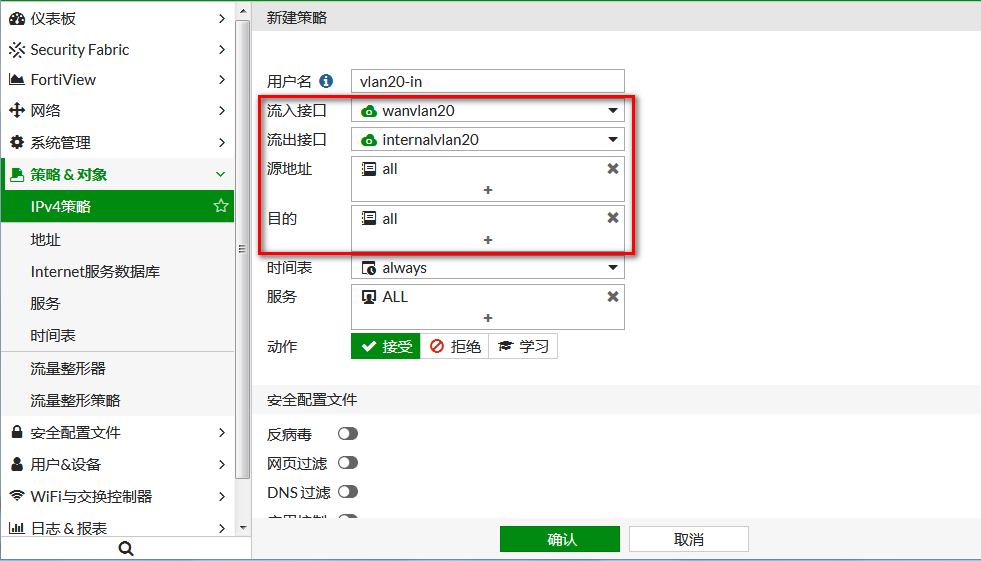This screenshot has height=561, width=981.
Task: Enable the 反病毒 toggle
Action: [x=348, y=434]
